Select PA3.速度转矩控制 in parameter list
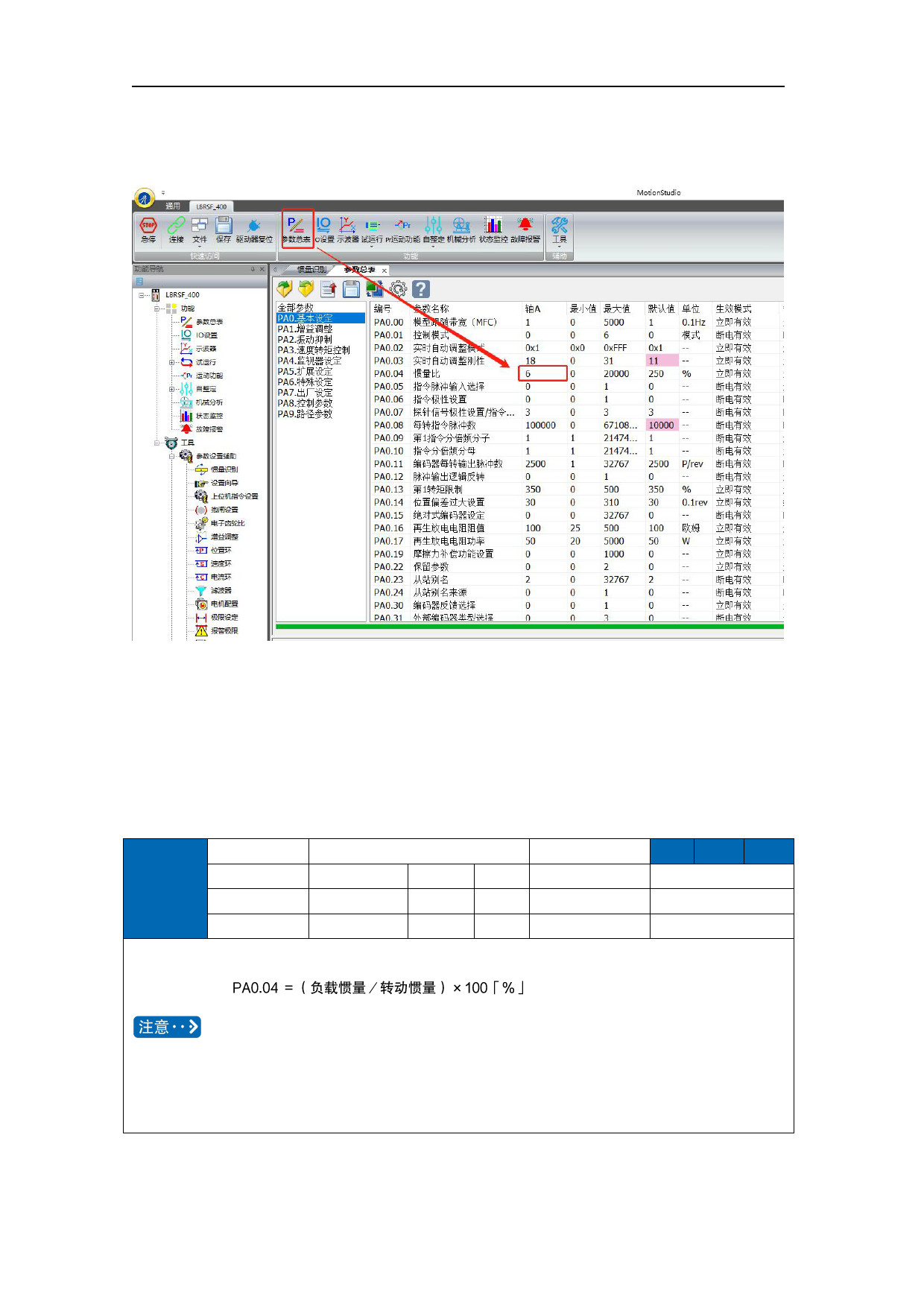The image size is (924, 1307). coord(313,350)
